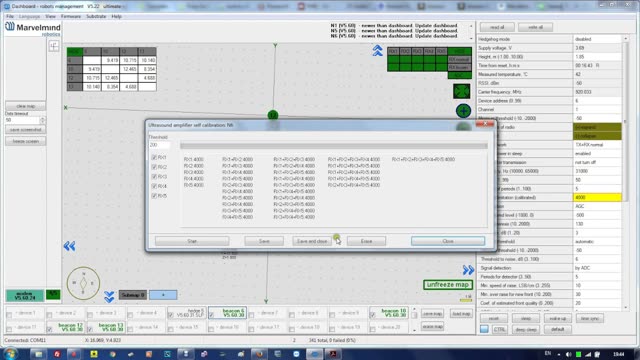Check the device 1 checkbox

point(9,315)
